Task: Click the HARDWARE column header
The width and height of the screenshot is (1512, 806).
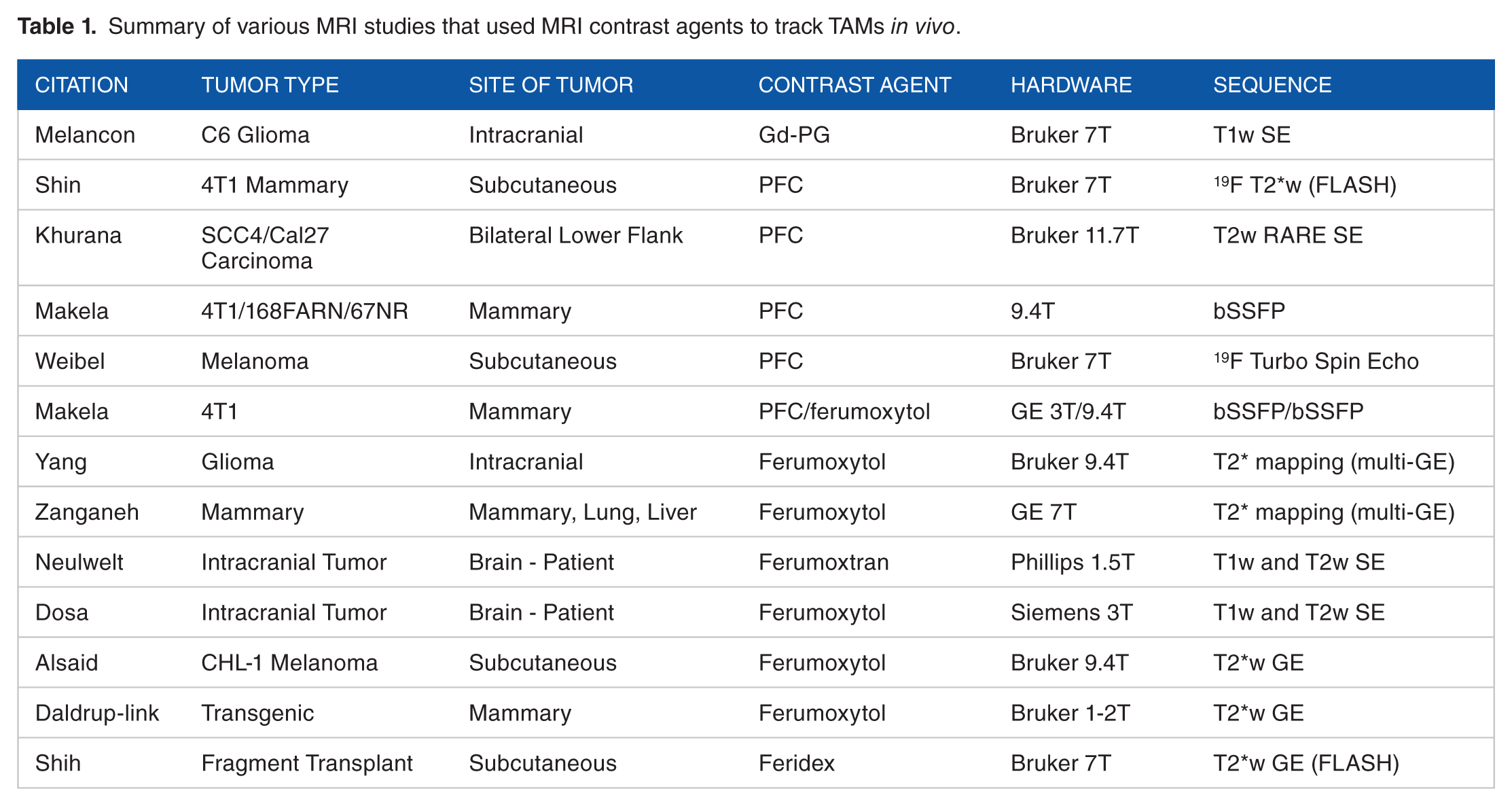Action: pos(1071,85)
